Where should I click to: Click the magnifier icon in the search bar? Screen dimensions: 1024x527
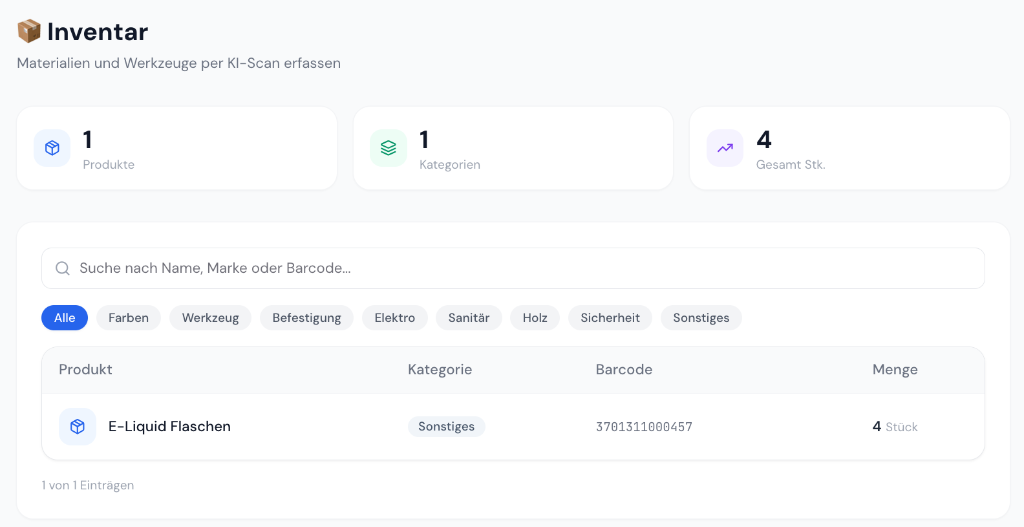[x=63, y=268]
